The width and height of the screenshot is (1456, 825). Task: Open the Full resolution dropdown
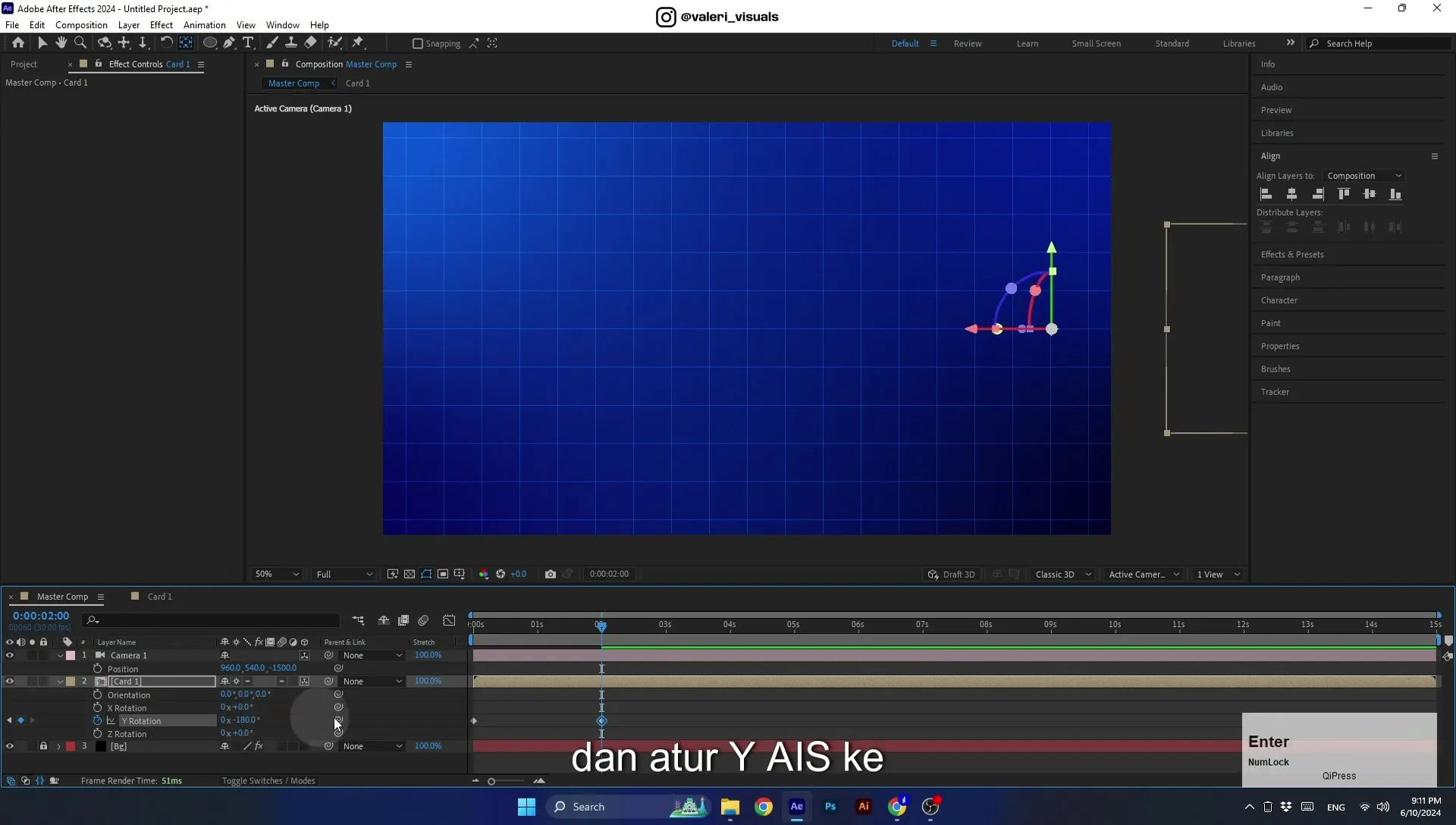click(344, 574)
